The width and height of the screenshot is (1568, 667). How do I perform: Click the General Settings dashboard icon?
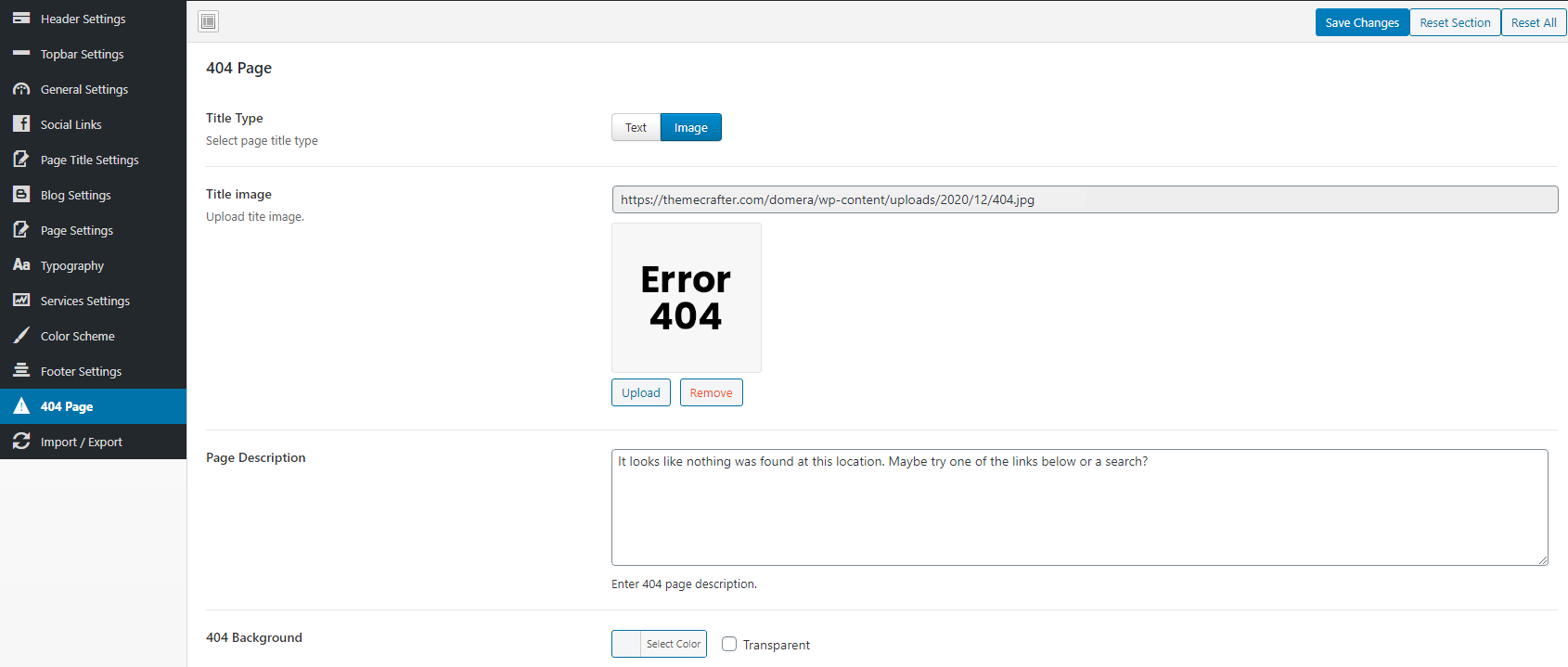[x=21, y=89]
